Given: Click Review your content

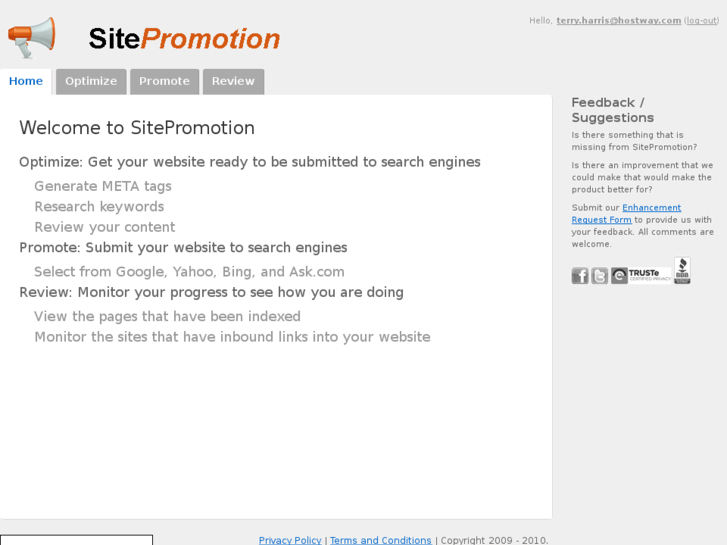Looking at the screenshot, I should pos(104,227).
